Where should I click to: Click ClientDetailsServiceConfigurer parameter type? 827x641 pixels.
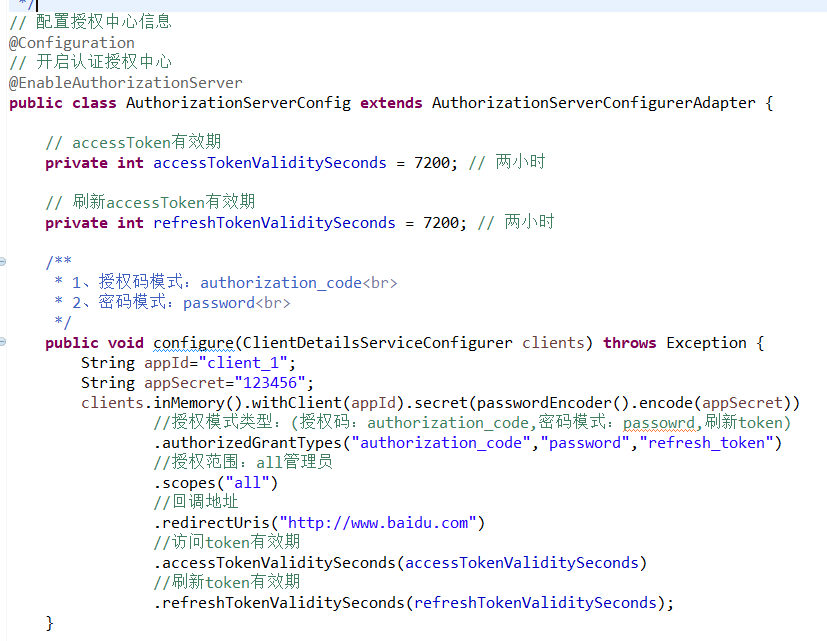pyautogui.click(x=377, y=343)
